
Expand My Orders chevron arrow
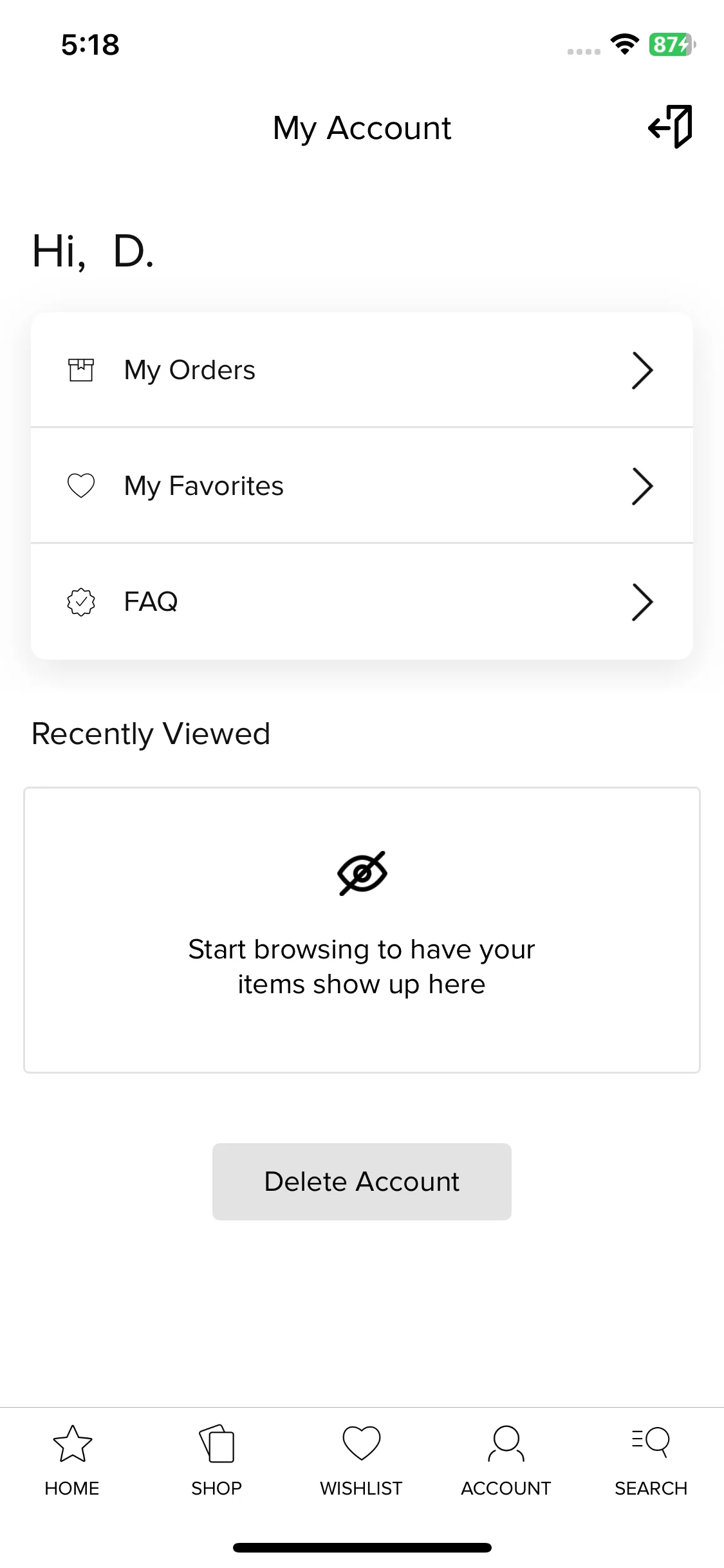pyautogui.click(x=642, y=370)
